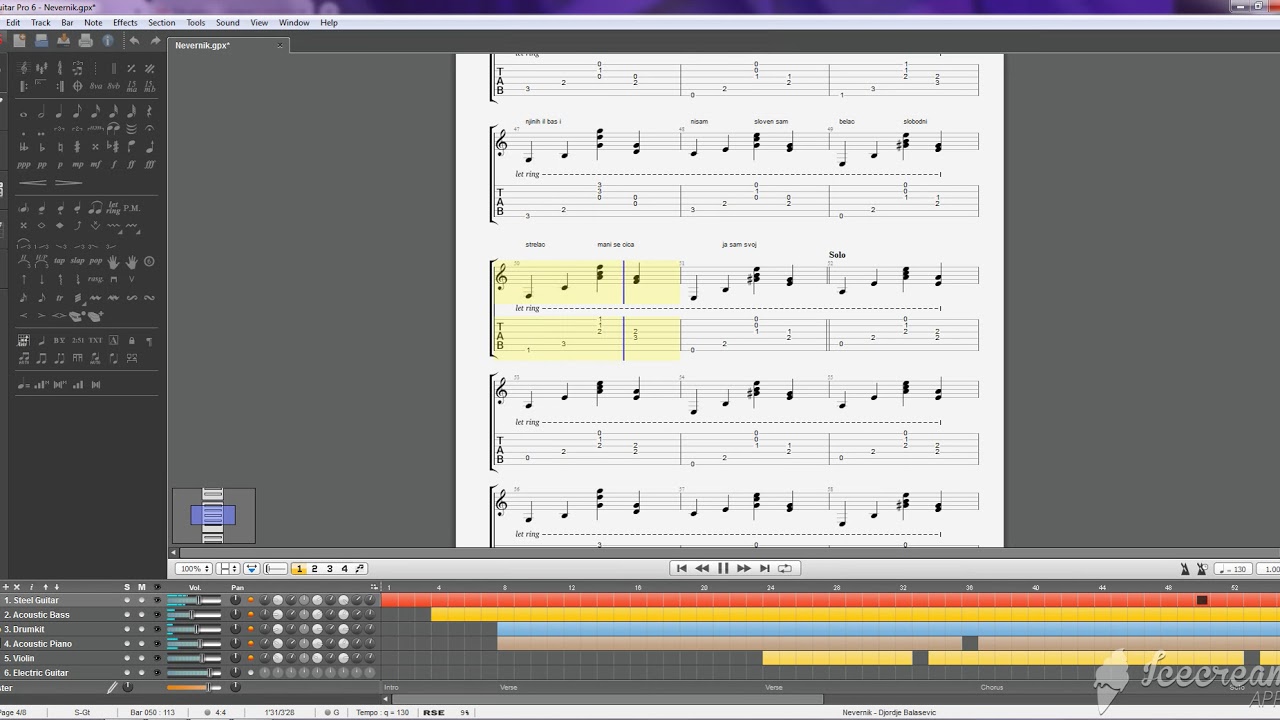
Task: Click the Acoustic Bass pan knob
Action: pyautogui.click(x=235, y=615)
